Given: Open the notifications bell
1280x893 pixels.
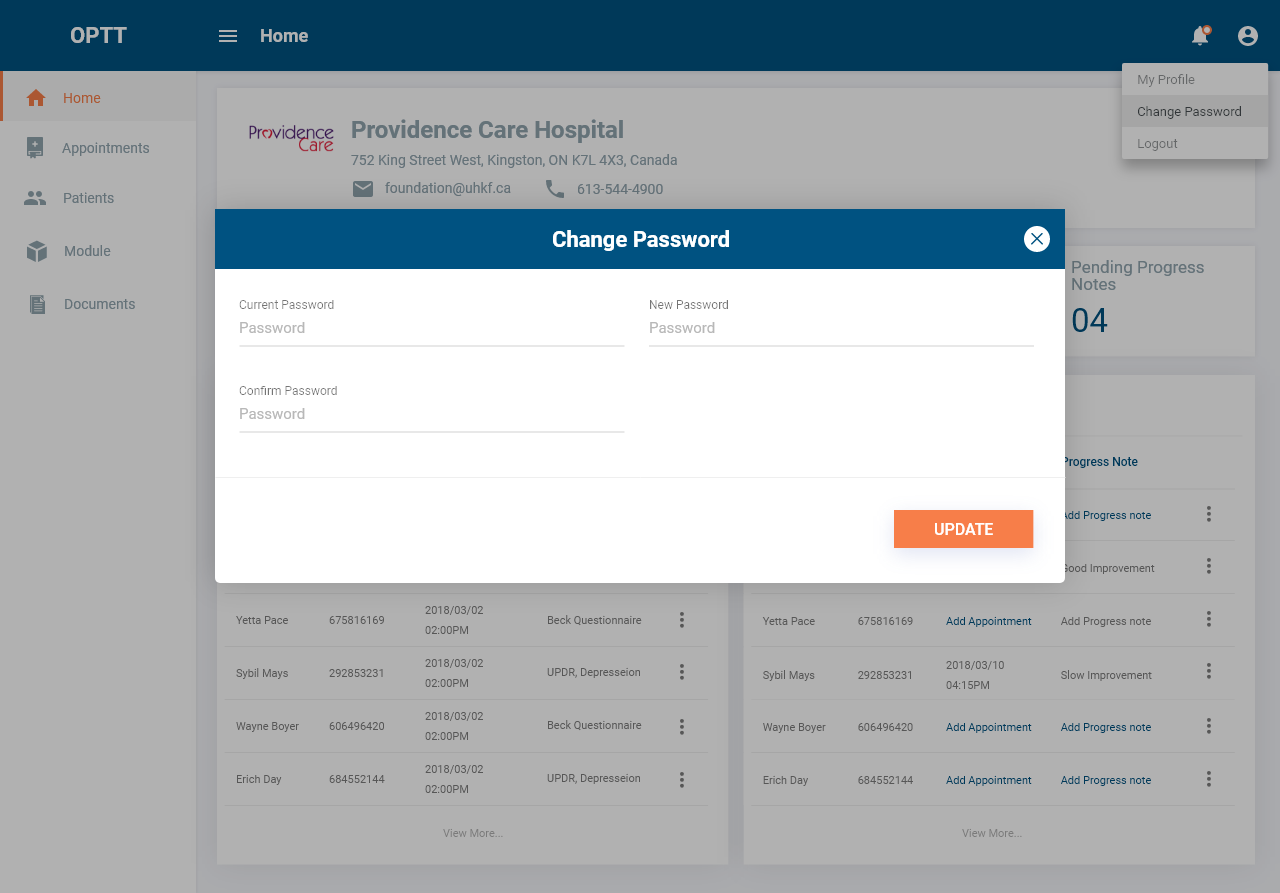Looking at the screenshot, I should pos(1200,36).
